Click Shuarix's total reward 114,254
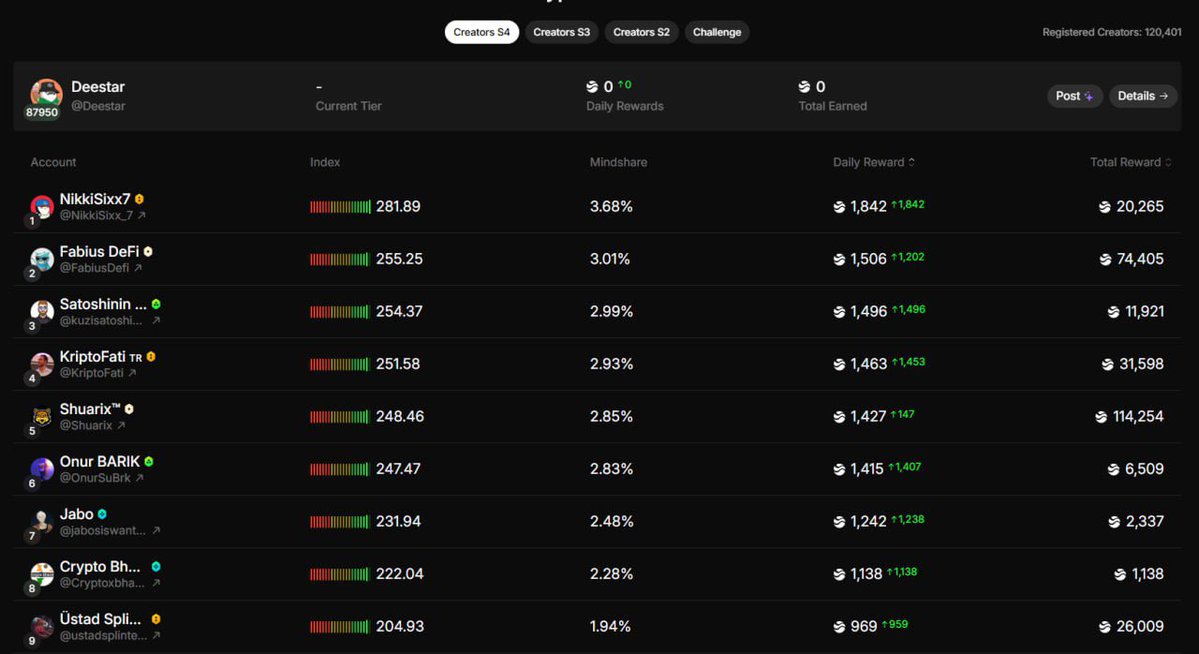Image resolution: width=1199 pixels, height=654 pixels. point(1138,417)
